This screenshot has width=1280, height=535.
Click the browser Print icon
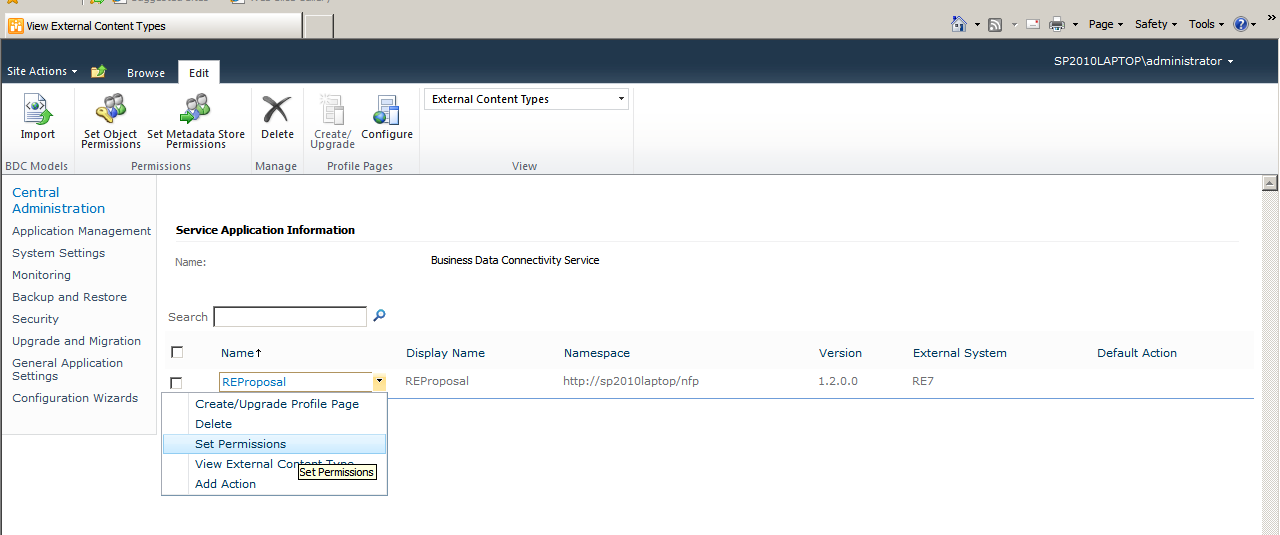(1057, 24)
